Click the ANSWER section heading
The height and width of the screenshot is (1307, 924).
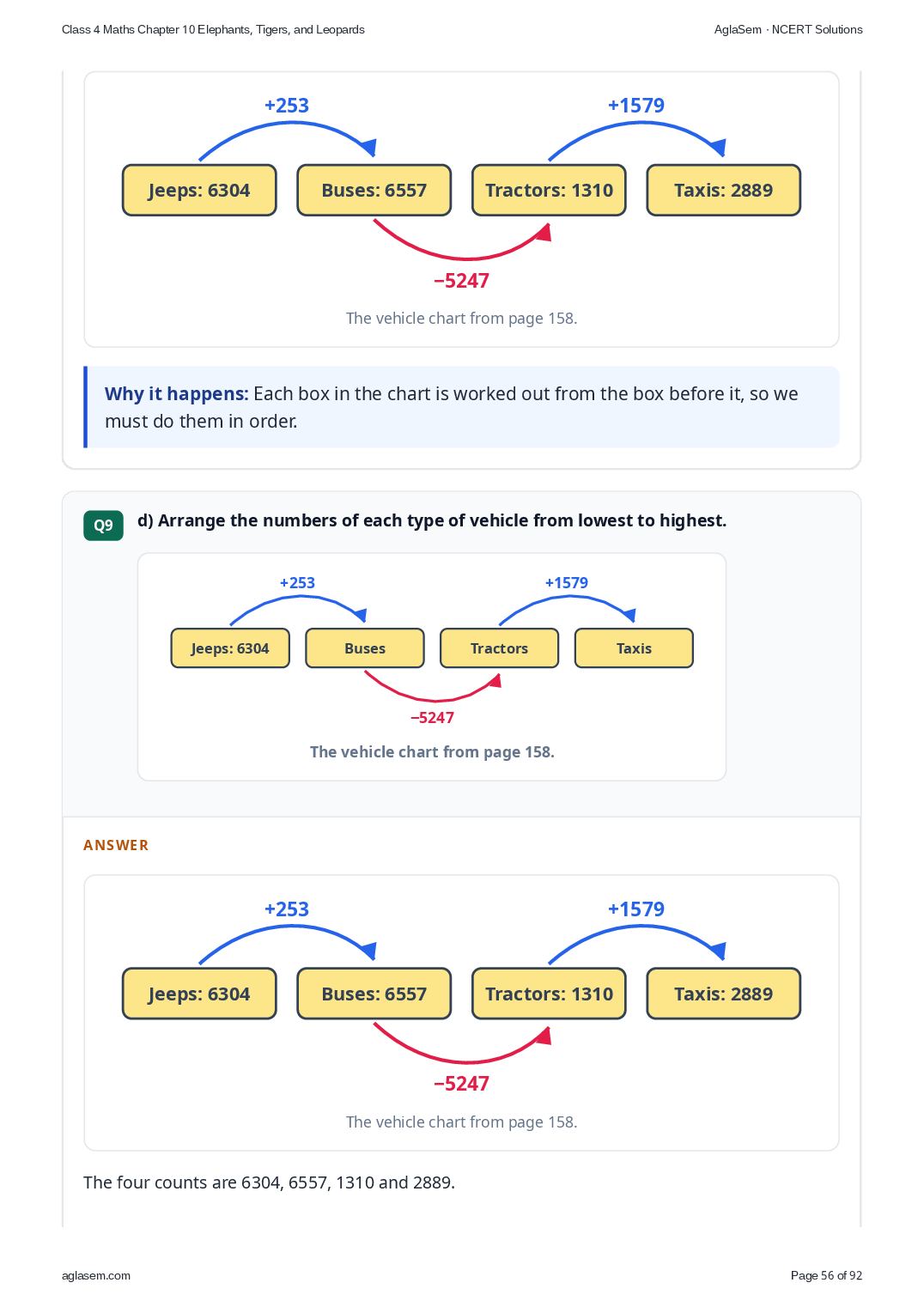point(116,845)
